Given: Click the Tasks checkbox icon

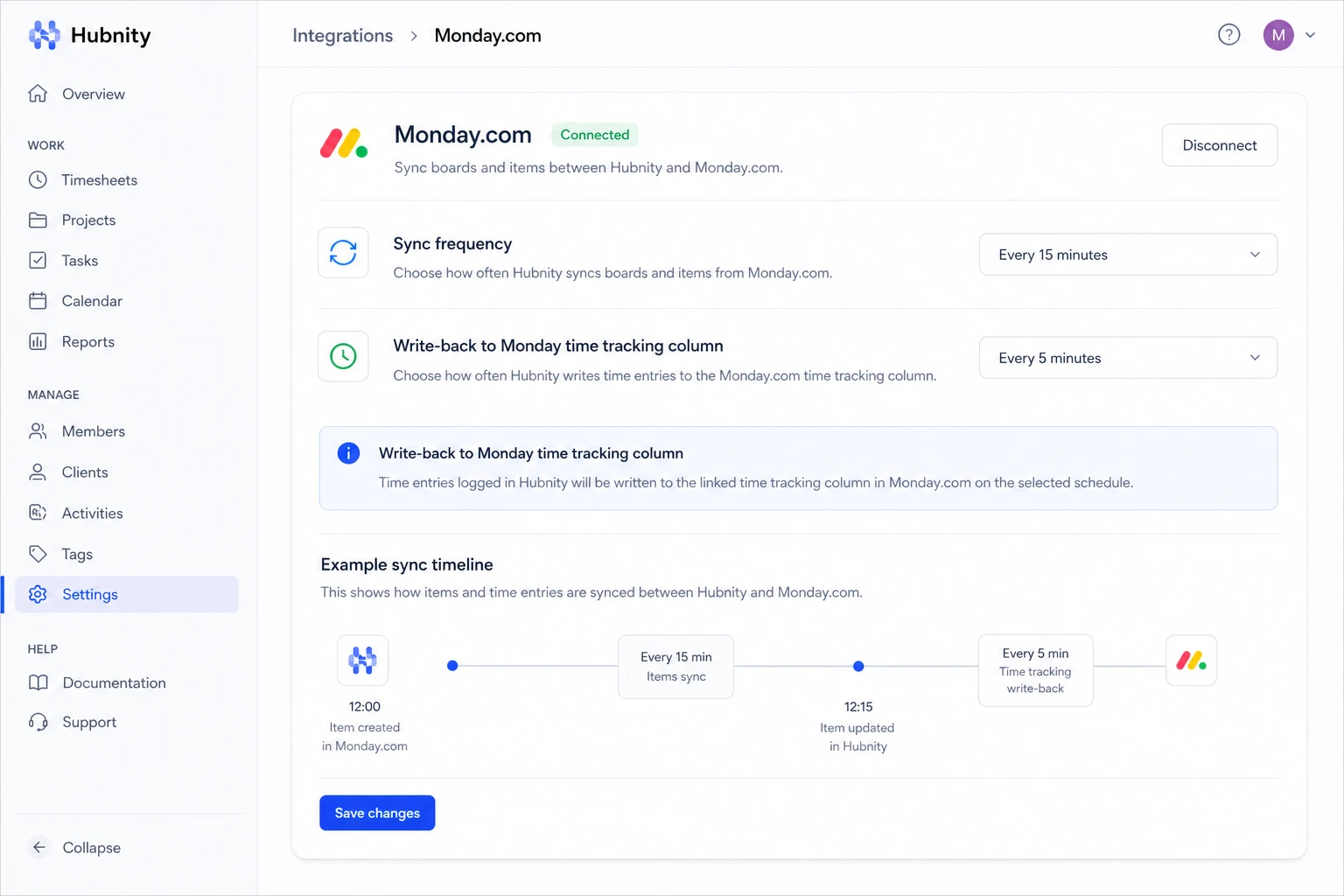Looking at the screenshot, I should [38, 260].
